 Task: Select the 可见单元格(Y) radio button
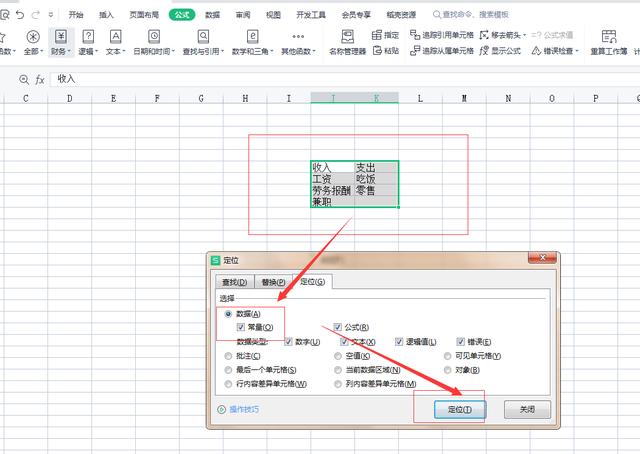click(x=447, y=356)
